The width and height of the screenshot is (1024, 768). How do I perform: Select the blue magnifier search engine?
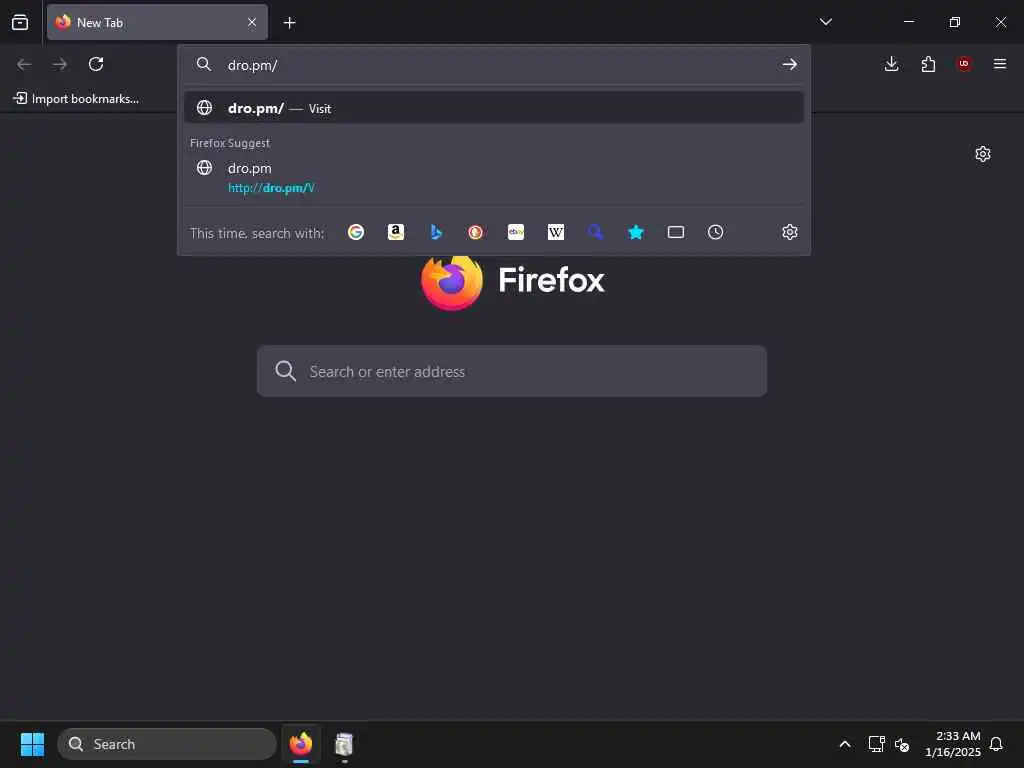[596, 232]
